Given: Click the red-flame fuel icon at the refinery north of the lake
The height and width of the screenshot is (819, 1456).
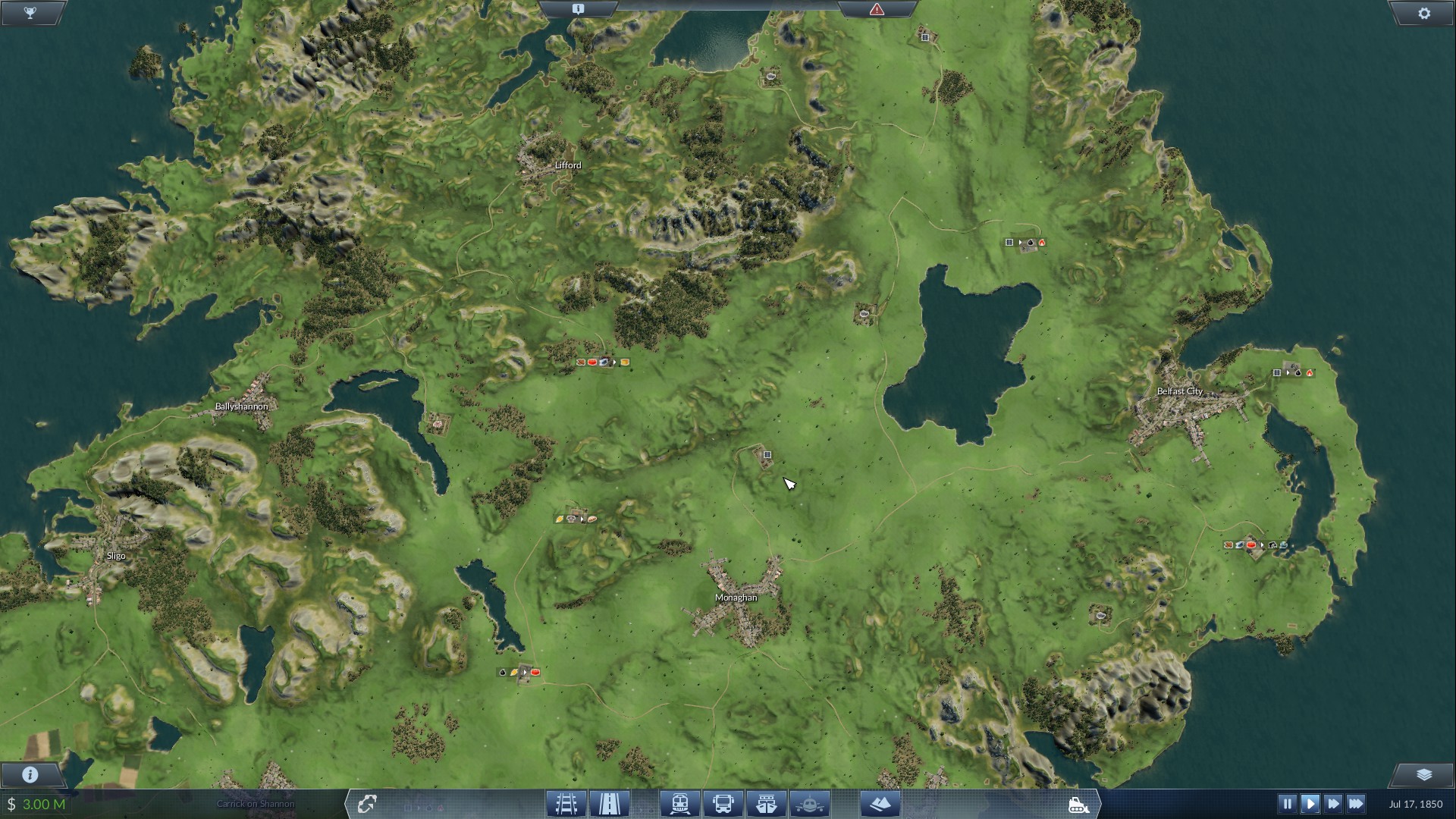Looking at the screenshot, I should point(1042,243).
